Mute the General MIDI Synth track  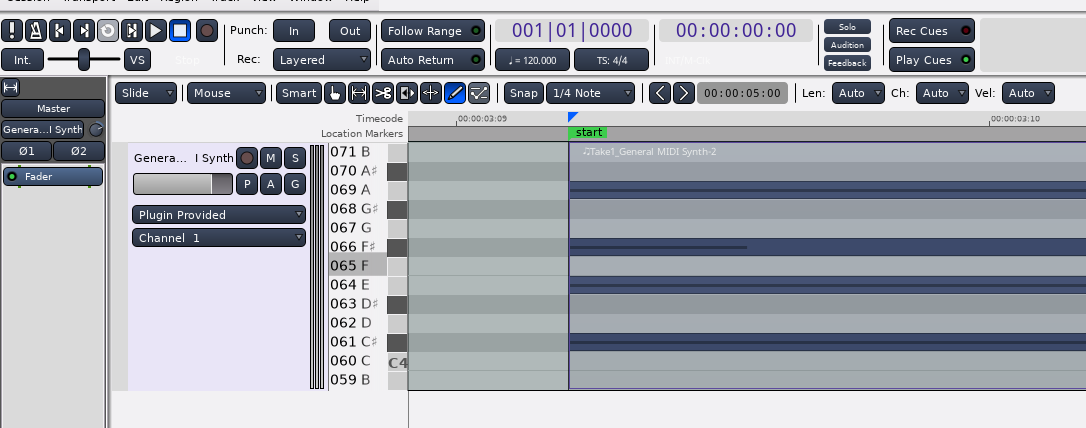pos(270,158)
